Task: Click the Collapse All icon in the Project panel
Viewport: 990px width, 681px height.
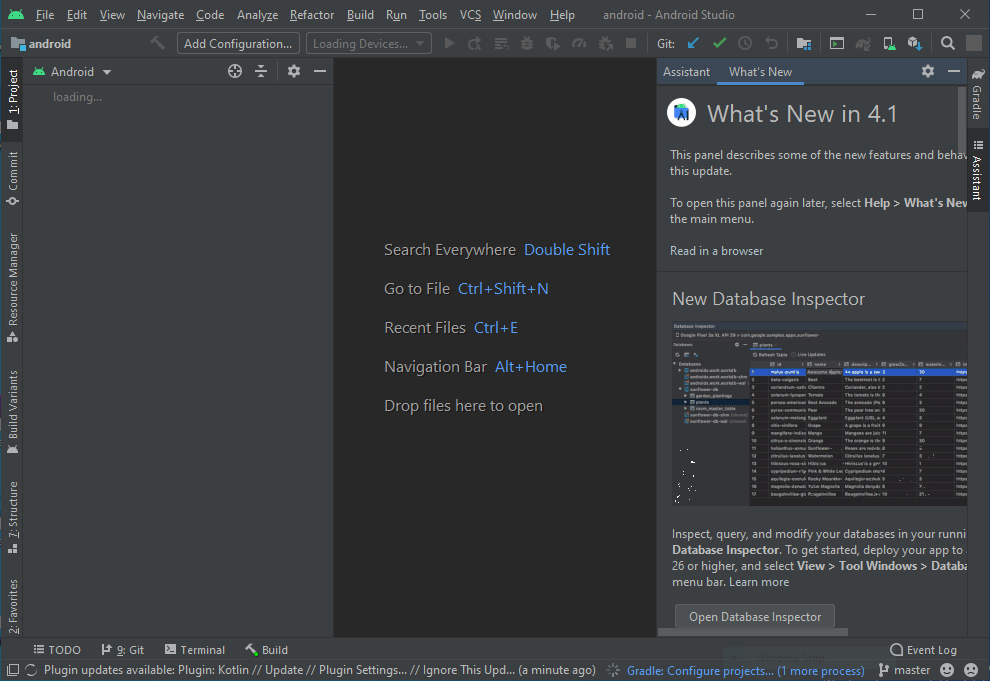Action: (x=261, y=71)
